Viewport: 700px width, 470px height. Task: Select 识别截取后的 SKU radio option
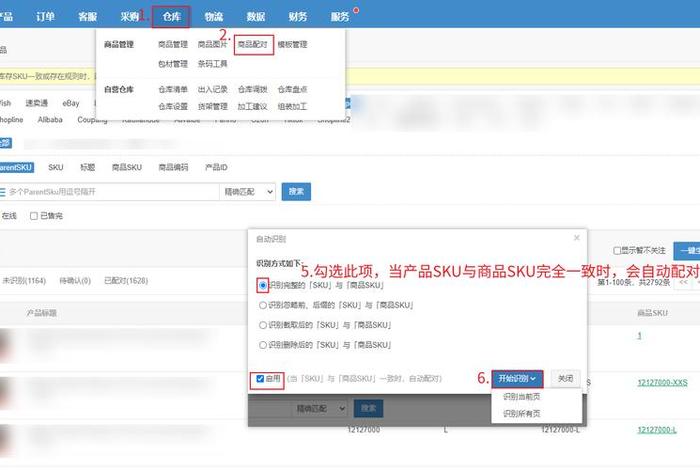coord(263,325)
